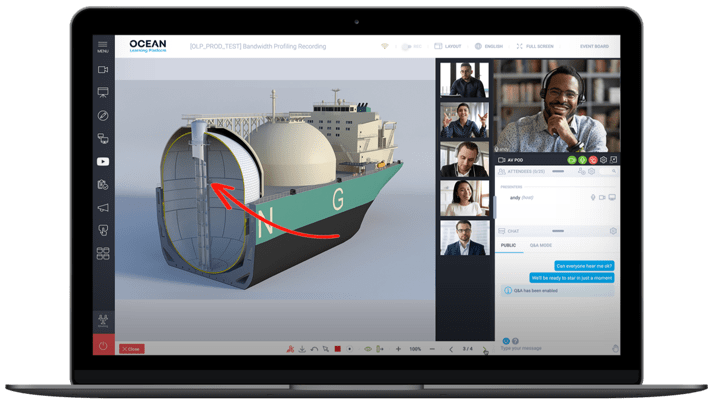
Task: Switch to the Public chat tab
Action: point(508,245)
